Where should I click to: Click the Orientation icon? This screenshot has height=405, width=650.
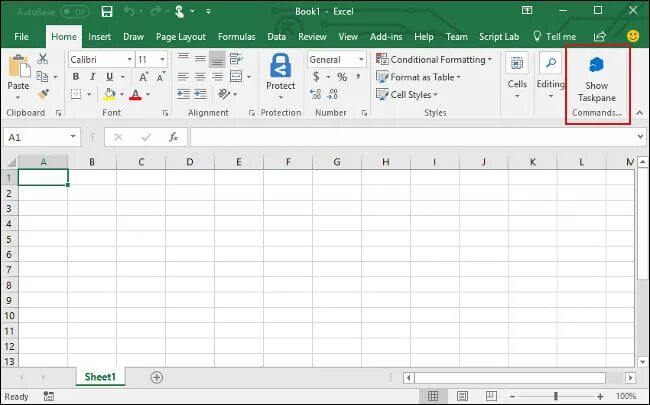click(224, 94)
